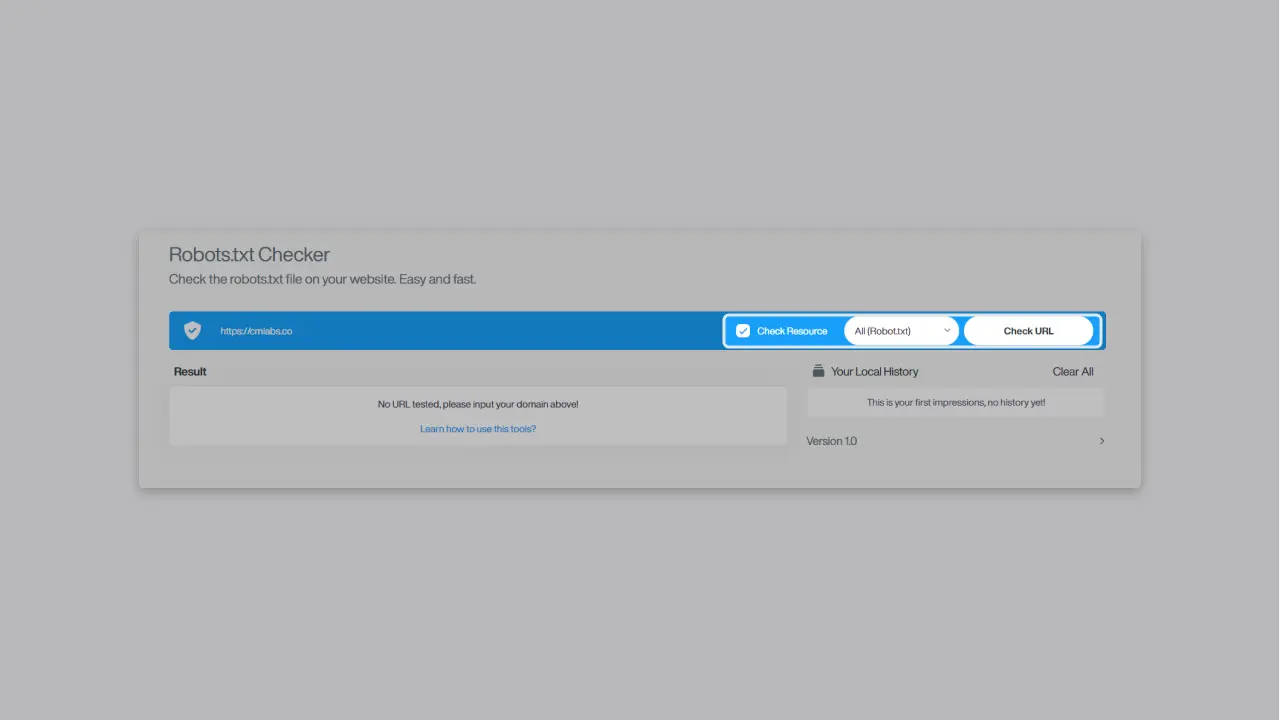Click Clear All to empty history
This screenshot has width=1280, height=720.
pos(1072,371)
